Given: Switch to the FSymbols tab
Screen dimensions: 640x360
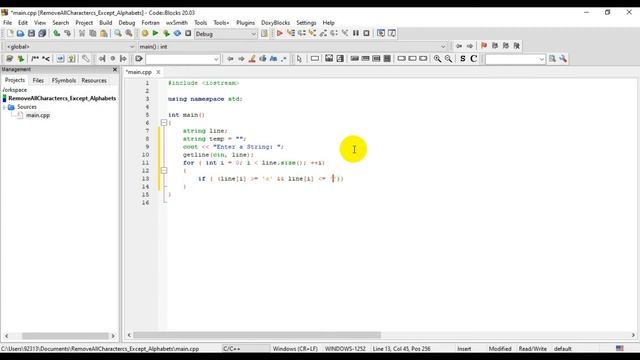Looking at the screenshot, I should [x=64, y=80].
